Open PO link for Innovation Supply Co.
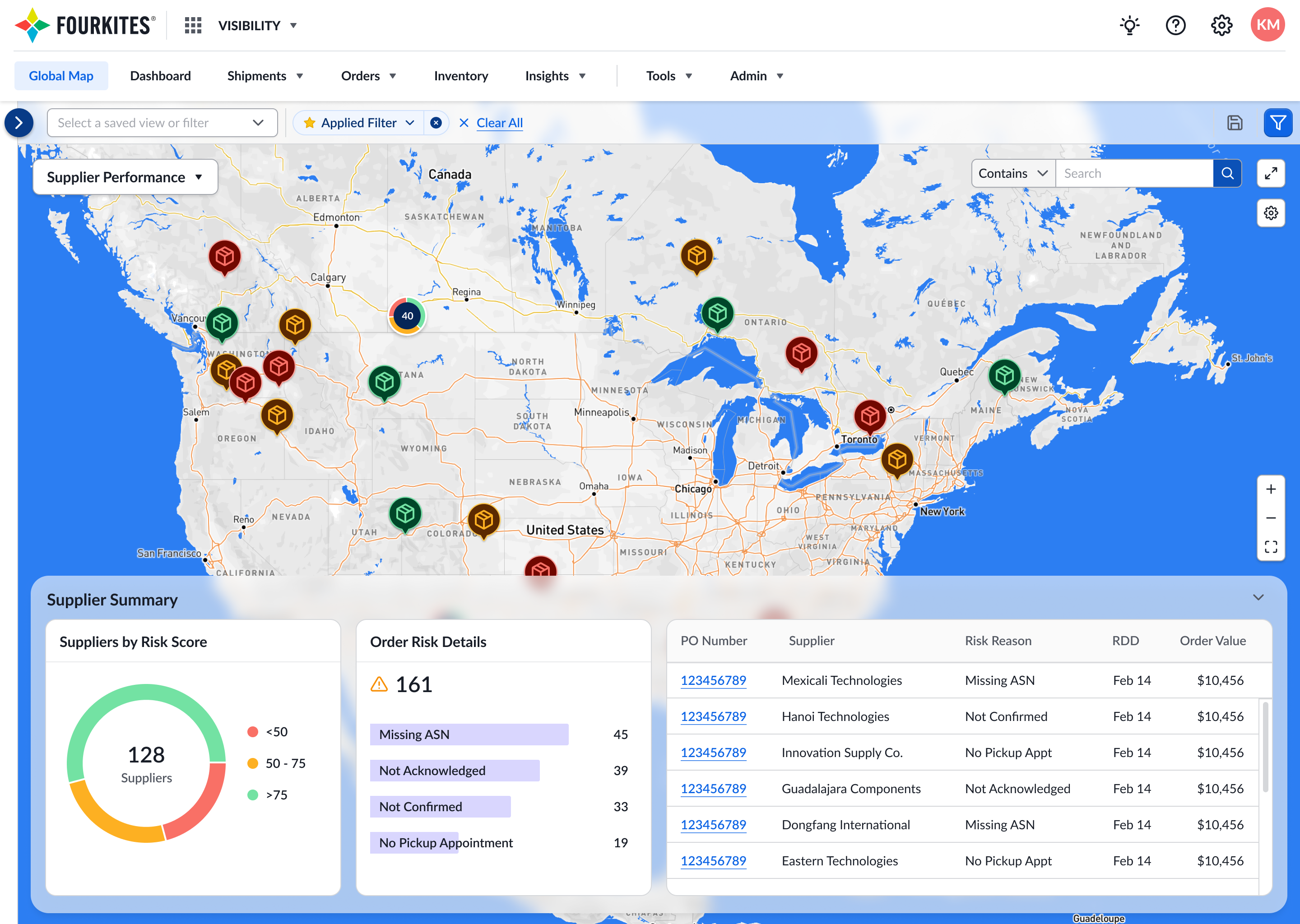Image resolution: width=1300 pixels, height=924 pixels. pyautogui.click(x=713, y=753)
